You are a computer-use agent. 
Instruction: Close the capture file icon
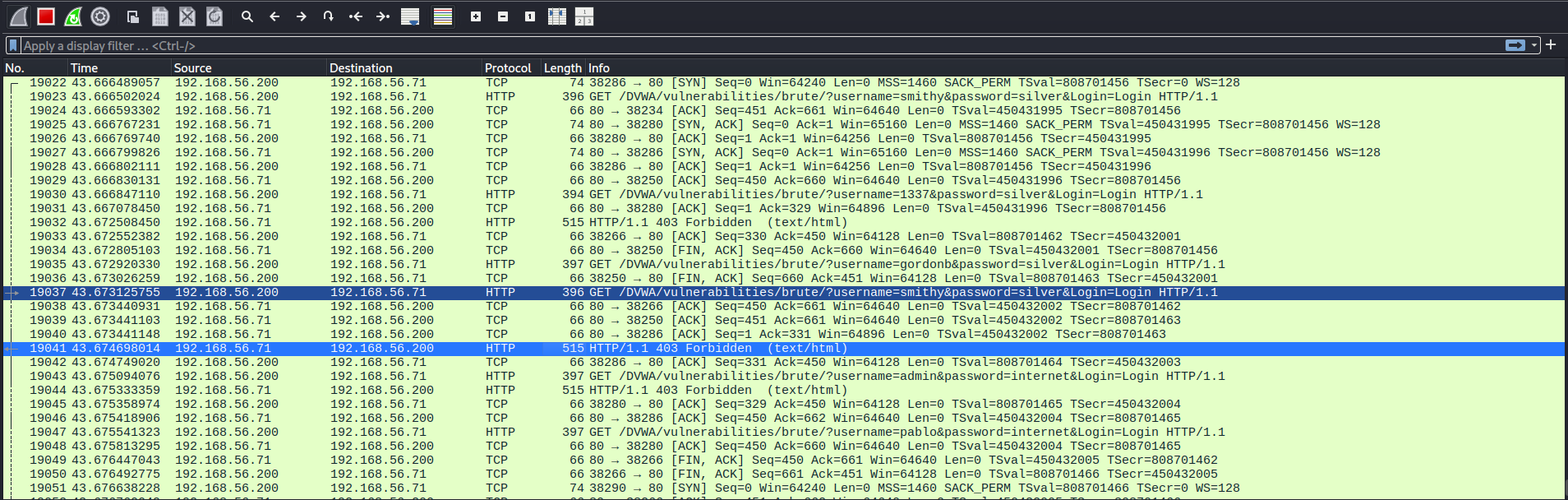click(187, 16)
